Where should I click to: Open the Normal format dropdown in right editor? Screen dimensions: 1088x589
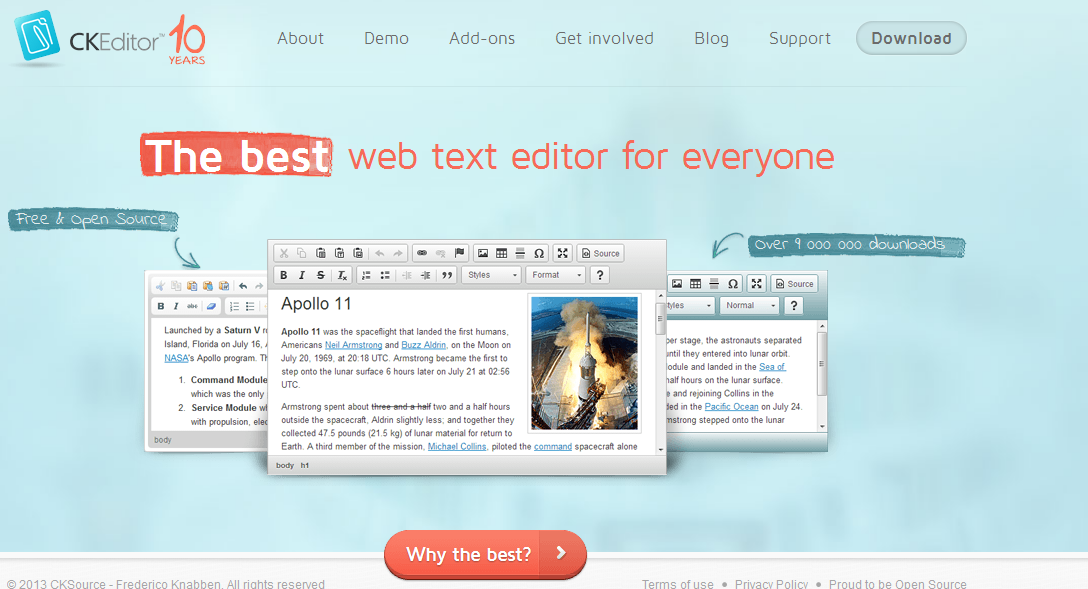[749, 305]
